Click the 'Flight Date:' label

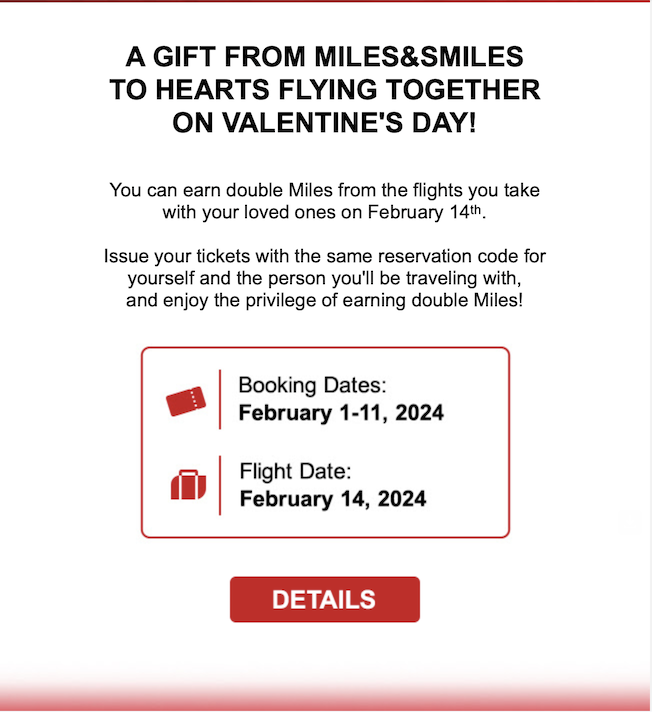[x=296, y=471]
